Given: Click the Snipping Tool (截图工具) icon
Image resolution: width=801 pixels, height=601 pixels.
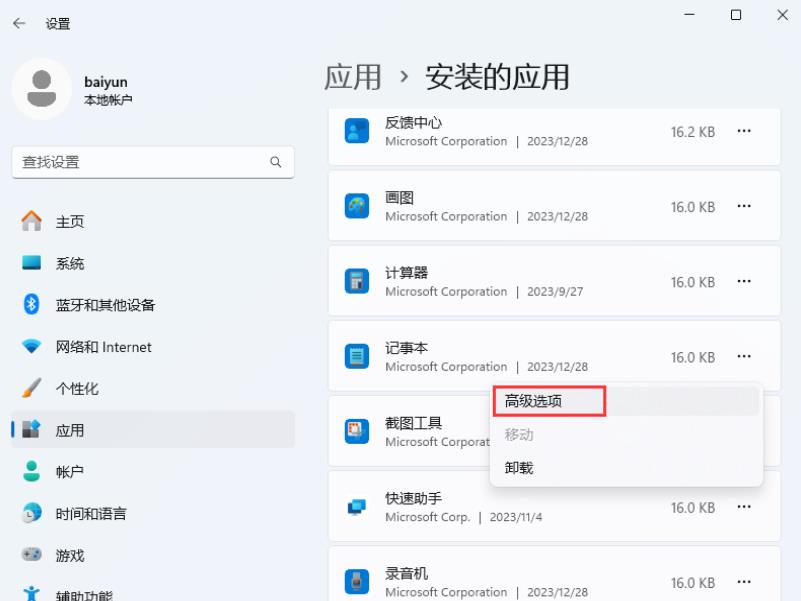Looking at the screenshot, I should (355, 431).
